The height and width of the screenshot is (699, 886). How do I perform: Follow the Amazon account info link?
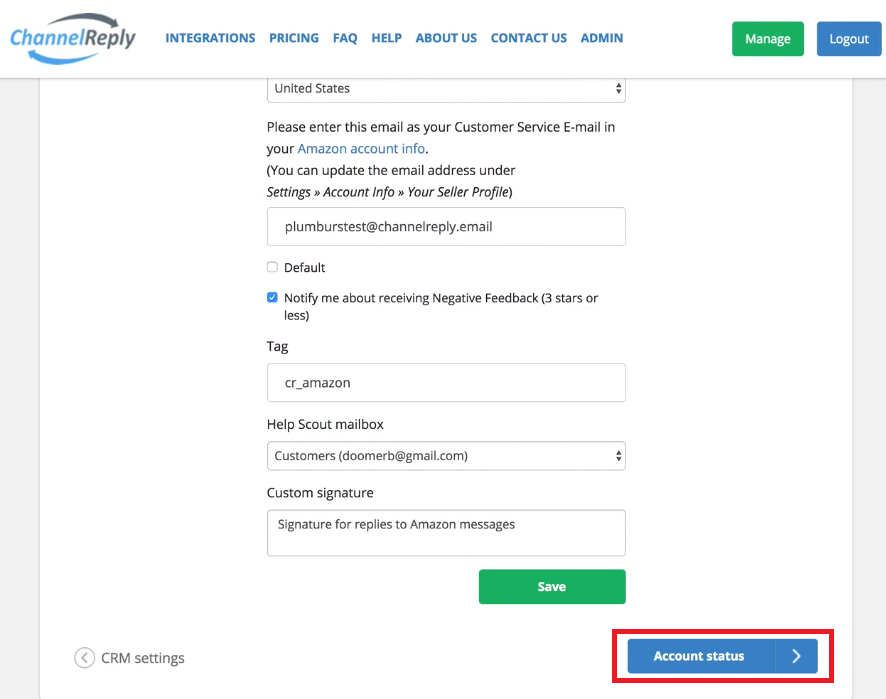(361, 149)
